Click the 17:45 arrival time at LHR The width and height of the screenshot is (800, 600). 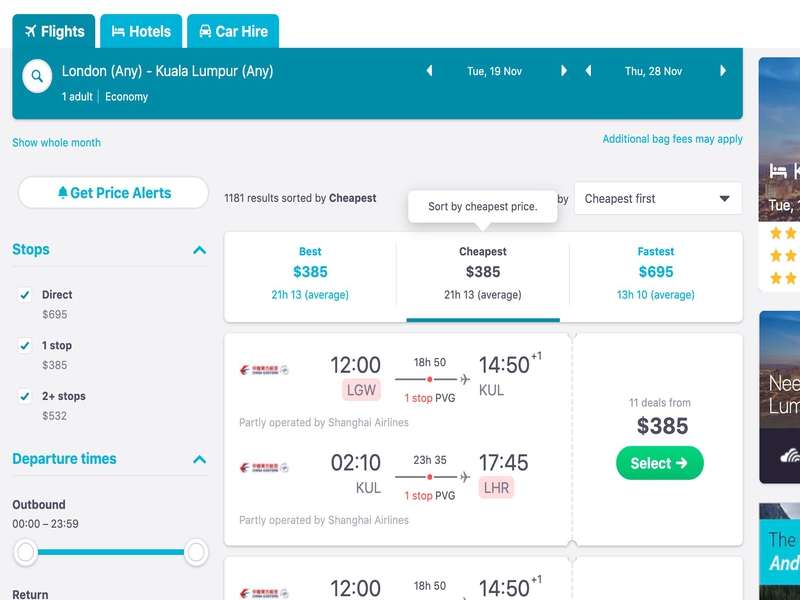[504, 463]
